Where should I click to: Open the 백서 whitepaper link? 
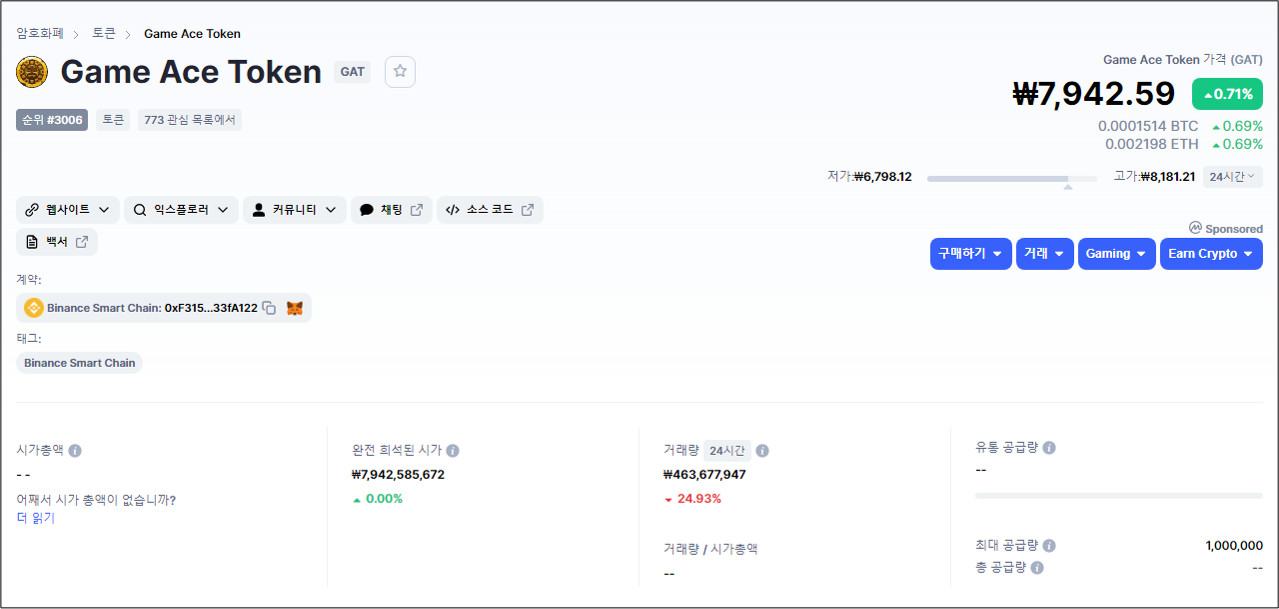click(57, 242)
